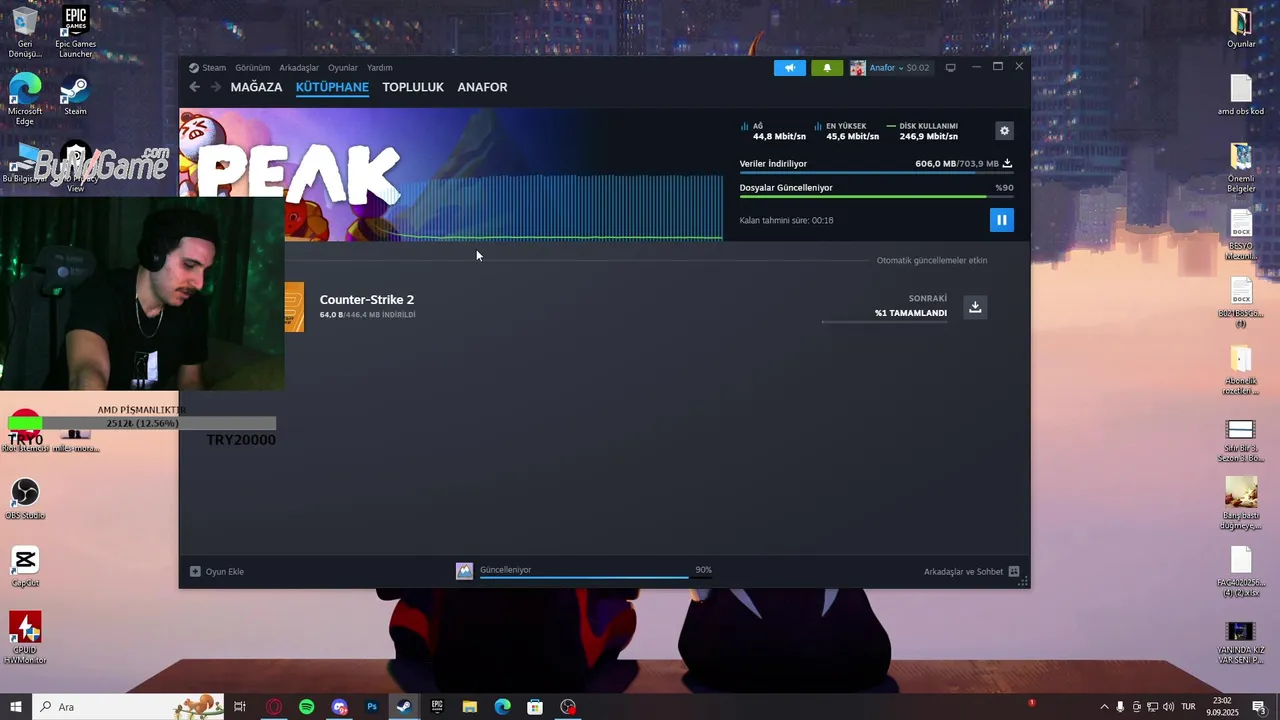
Task: Click Otomatik güncellemeler etkin text
Action: (x=932, y=261)
